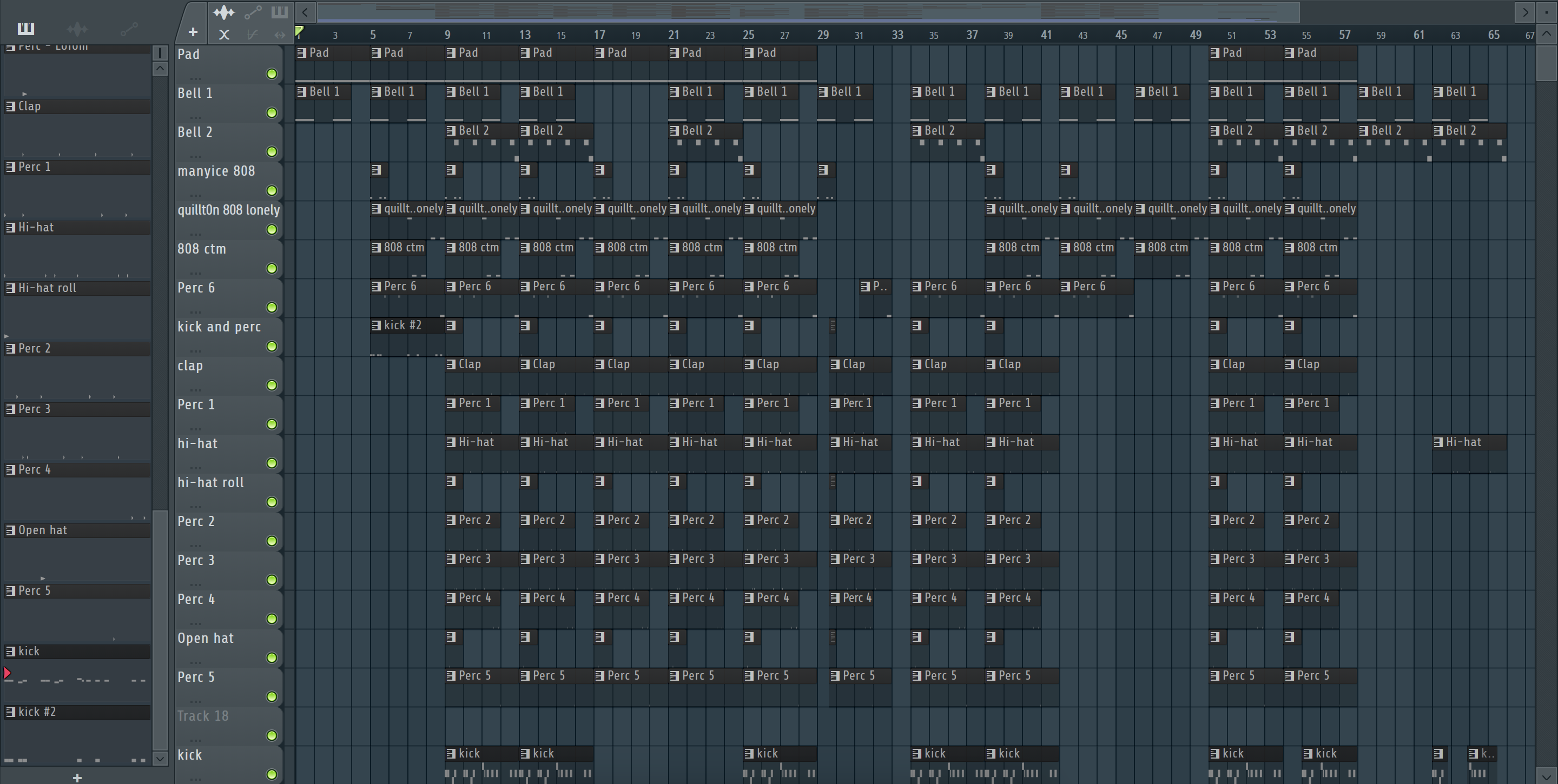The width and height of the screenshot is (1558, 784).
Task: Select the audio clip picker filter
Action: [x=77, y=29]
